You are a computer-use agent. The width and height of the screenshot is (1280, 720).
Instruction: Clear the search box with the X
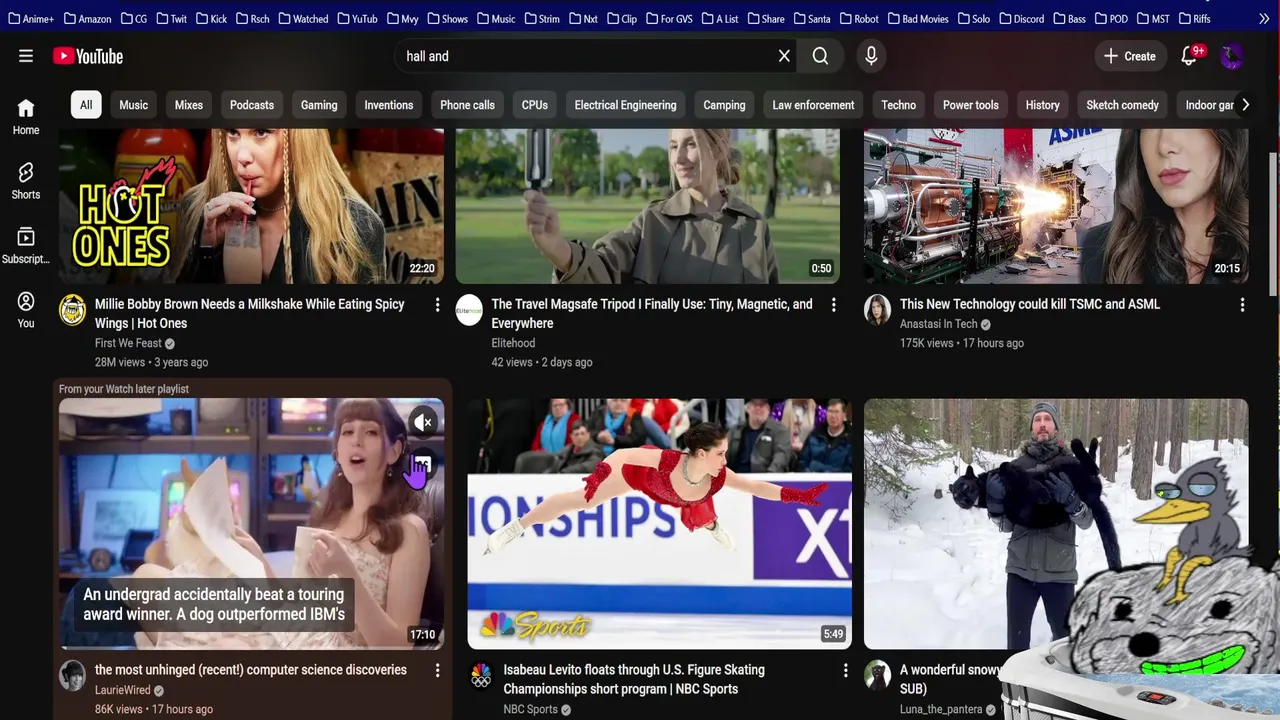pos(784,56)
